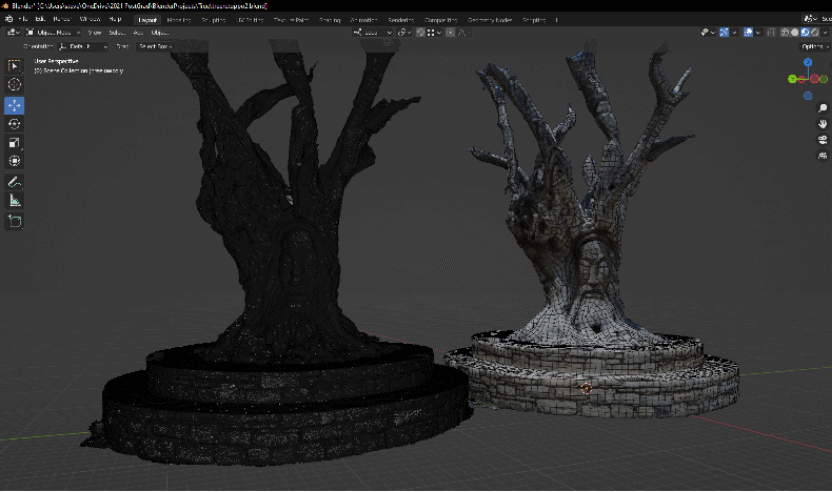Switch to the Shading workspace tab
Image resolution: width=832 pixels, height=492 pixels.
[x=330, y=20]
